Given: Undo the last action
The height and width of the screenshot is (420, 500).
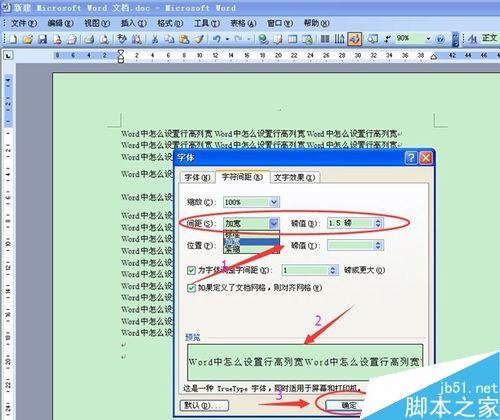Looking at the screenshot, I should (217, 39).
